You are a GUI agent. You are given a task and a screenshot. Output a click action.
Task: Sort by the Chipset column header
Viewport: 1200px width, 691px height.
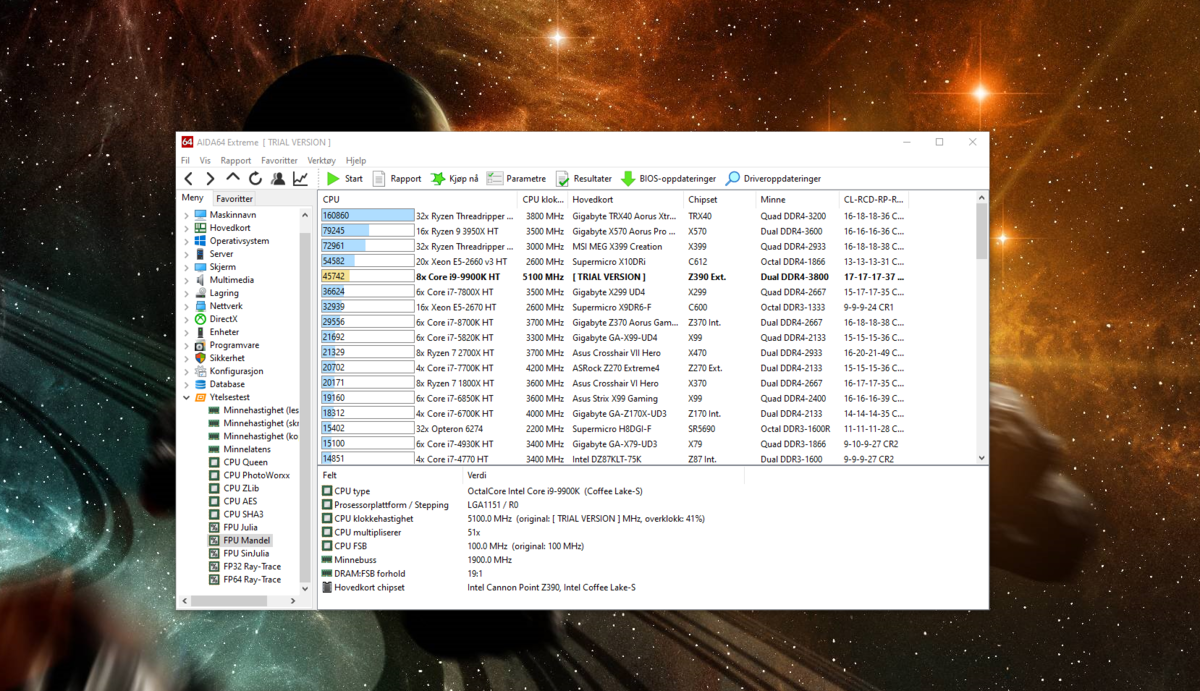point(720,199)
